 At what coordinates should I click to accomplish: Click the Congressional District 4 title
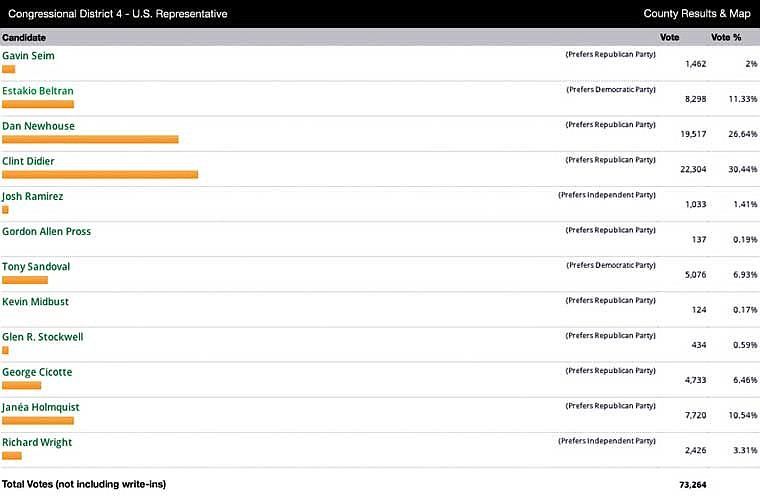click(x=117, y=14)
